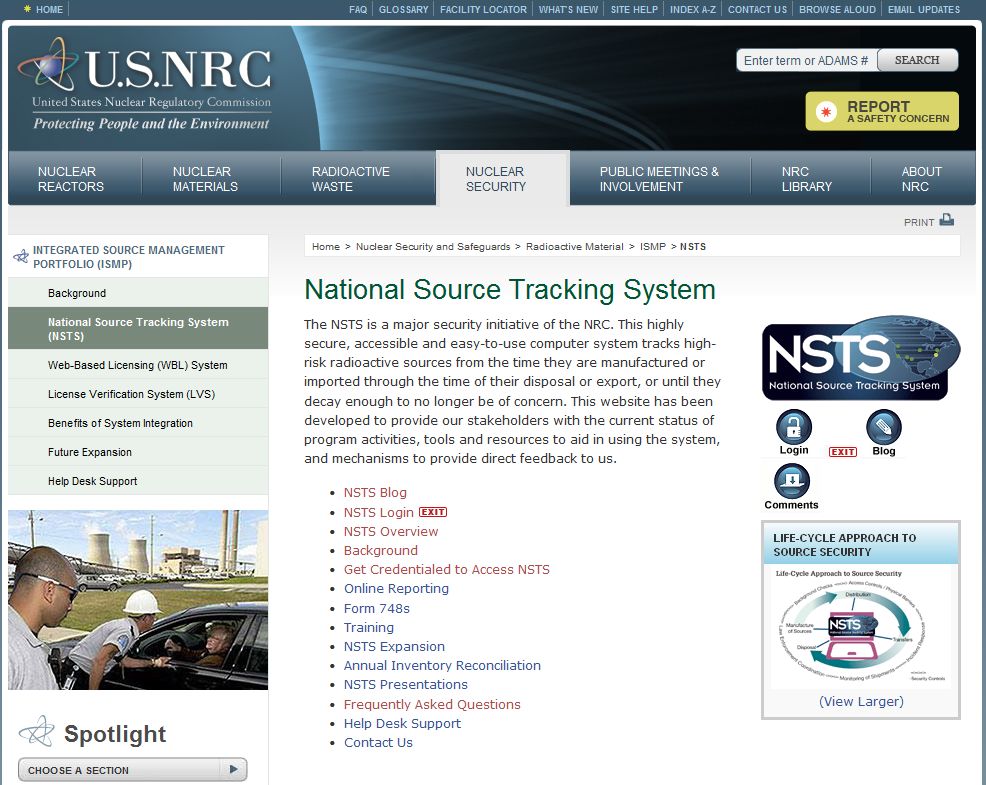Click the EXIT badge beside NSTS Login link
Viewport: 986px width, 785px height.
433,512
